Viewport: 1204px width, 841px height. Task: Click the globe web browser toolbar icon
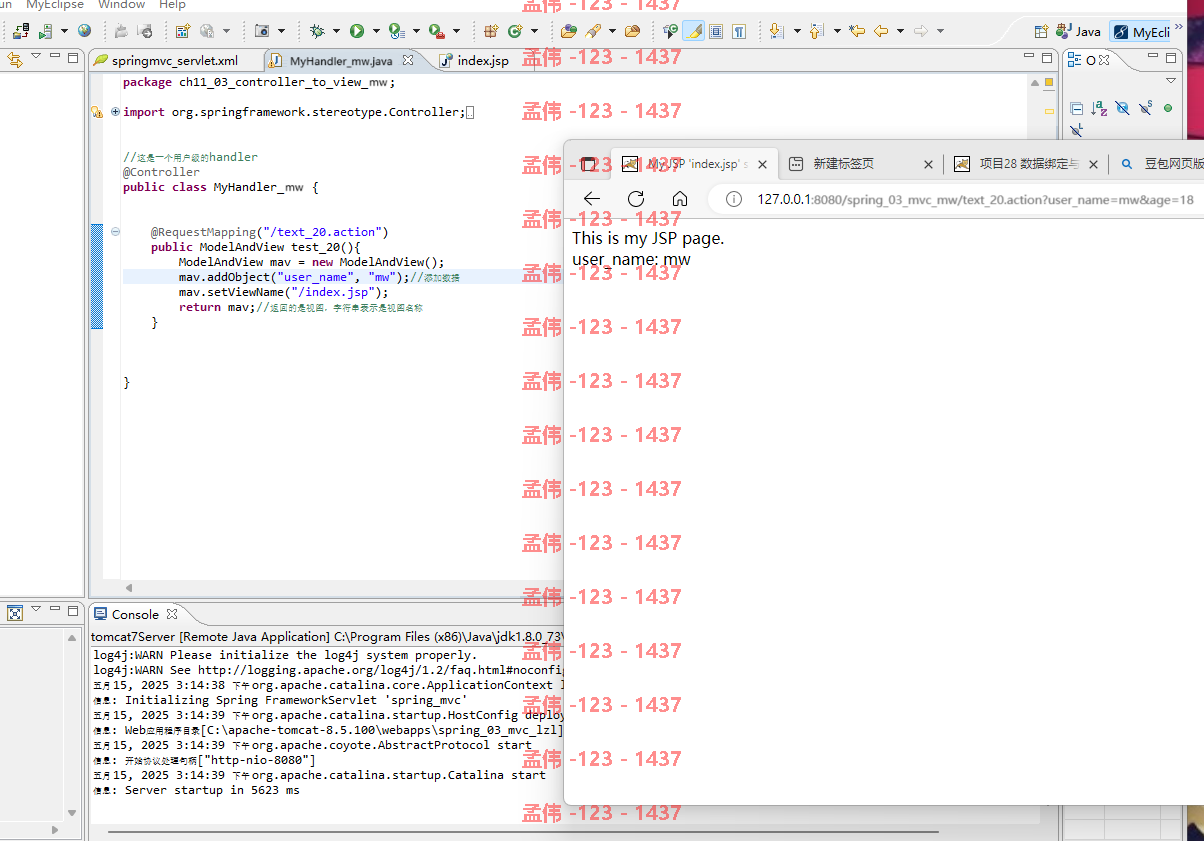[x=84, y=31]
